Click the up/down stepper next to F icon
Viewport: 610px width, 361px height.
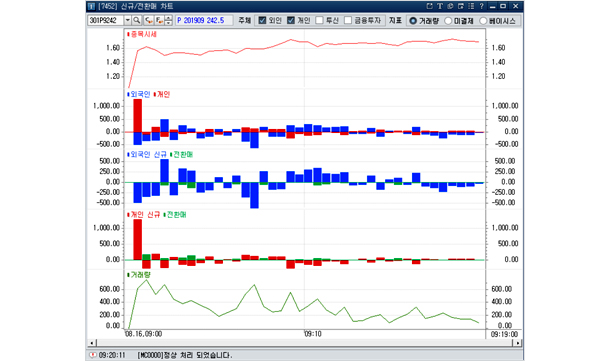click(168, 20)
